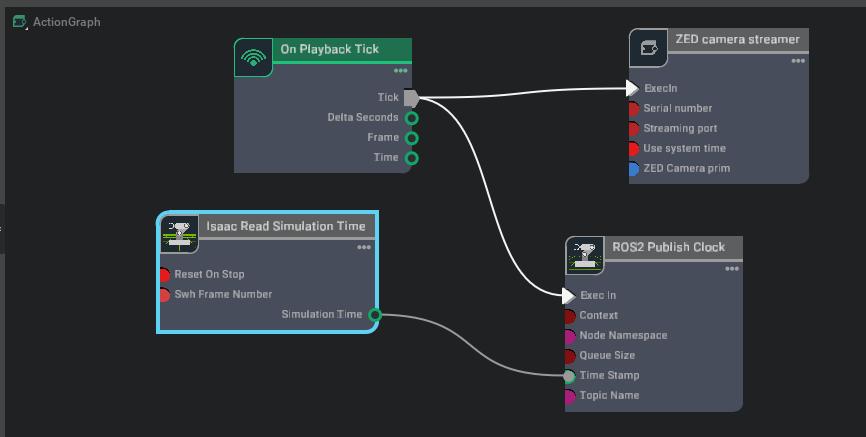Screen dimensions: 866x437
Task: Click the Queue Size label
Action: coord(607,355)
